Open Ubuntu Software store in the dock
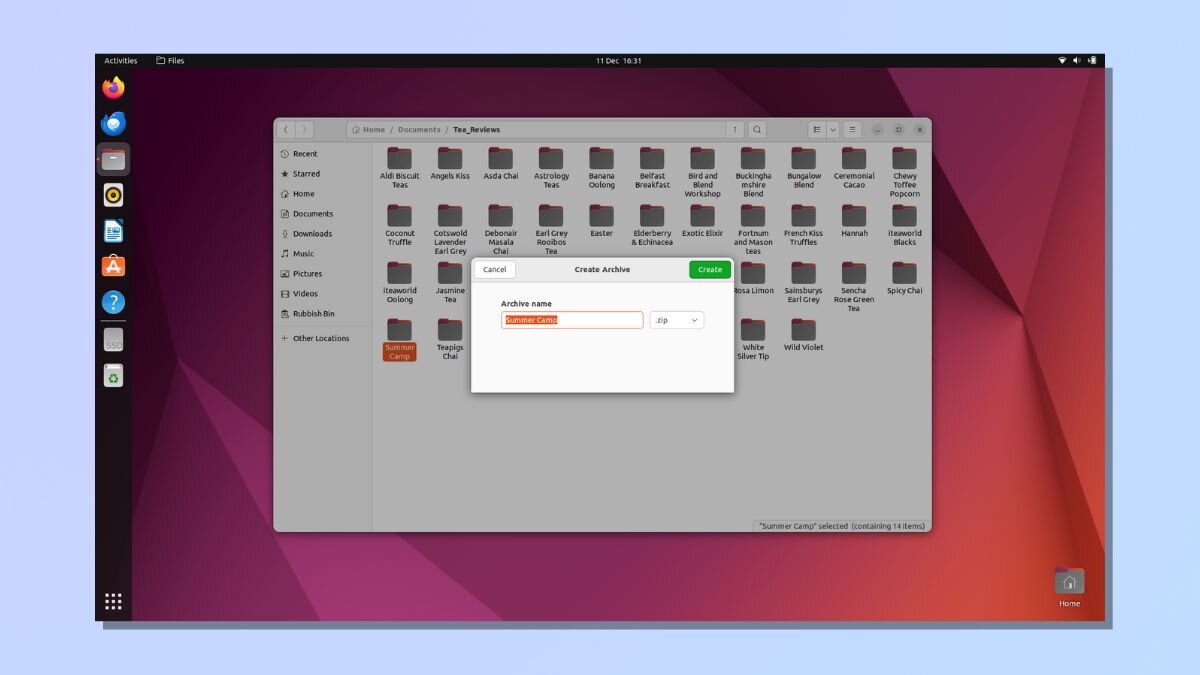 tap(113, 266)
